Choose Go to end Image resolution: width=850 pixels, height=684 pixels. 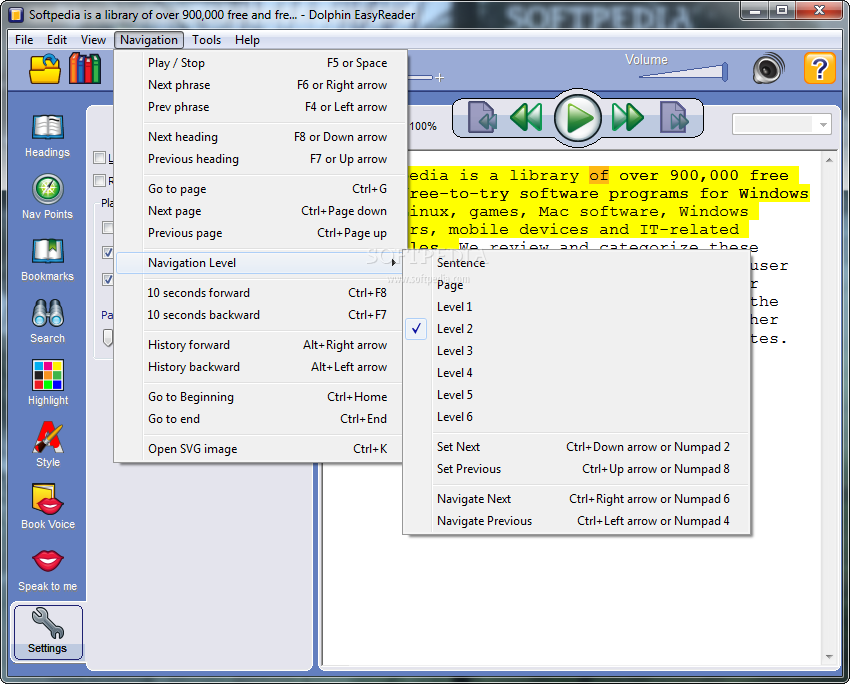coord(260,419)
